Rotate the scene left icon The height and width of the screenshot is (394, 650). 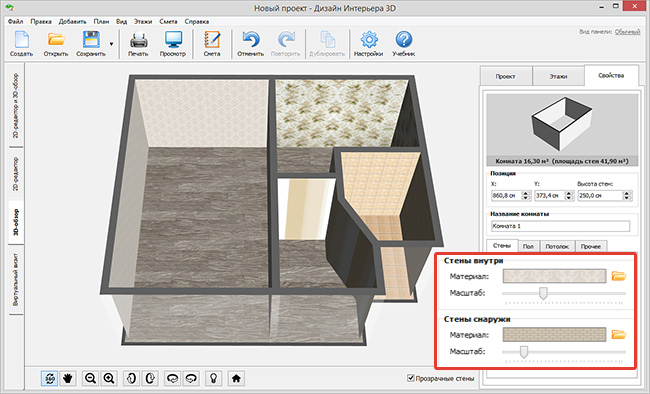pos(172,378)
